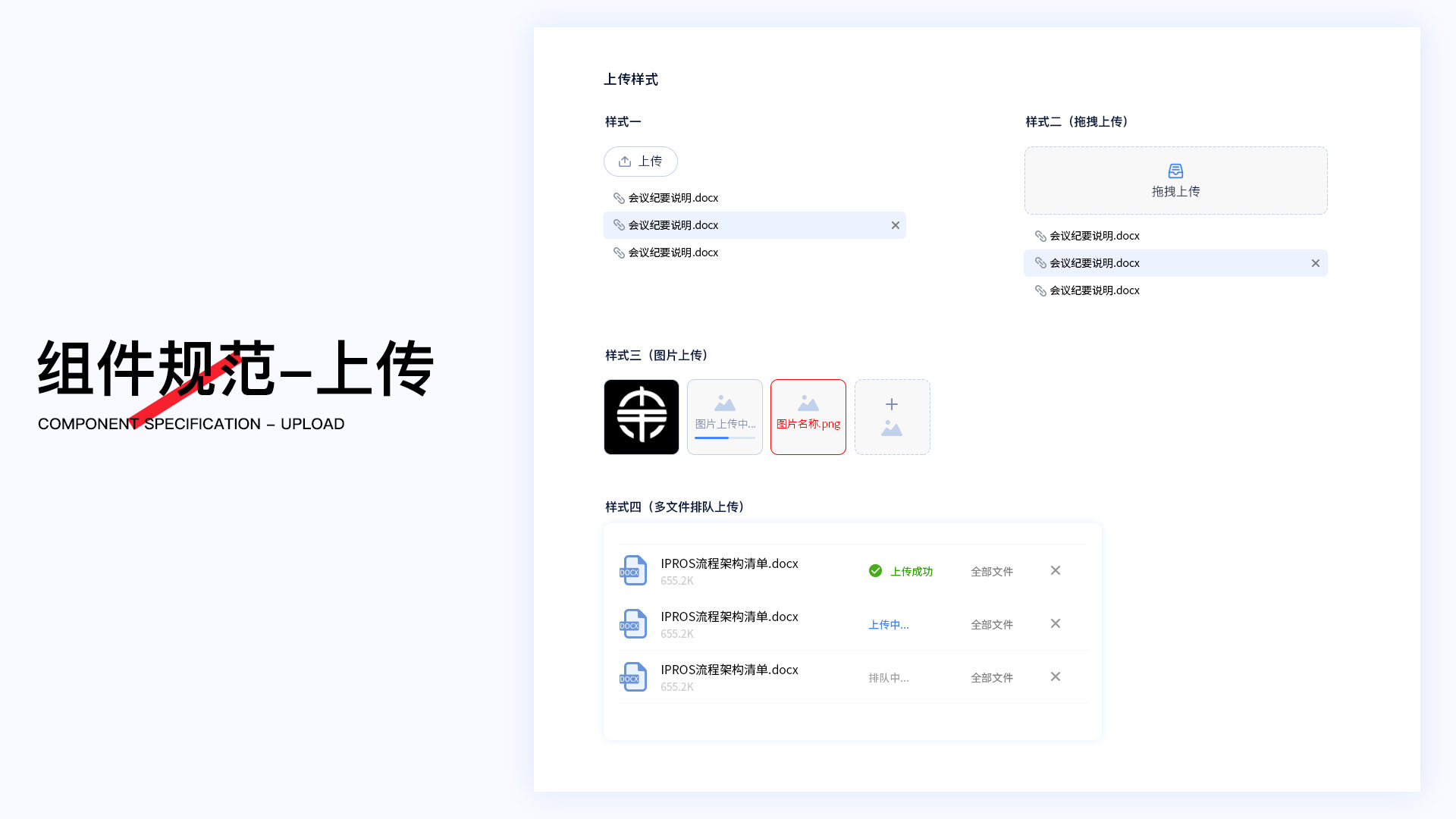Viewport: 1456px width, 819px height.
Task: Click the green 上传成功 check icon
Action: tap(874, 571)
